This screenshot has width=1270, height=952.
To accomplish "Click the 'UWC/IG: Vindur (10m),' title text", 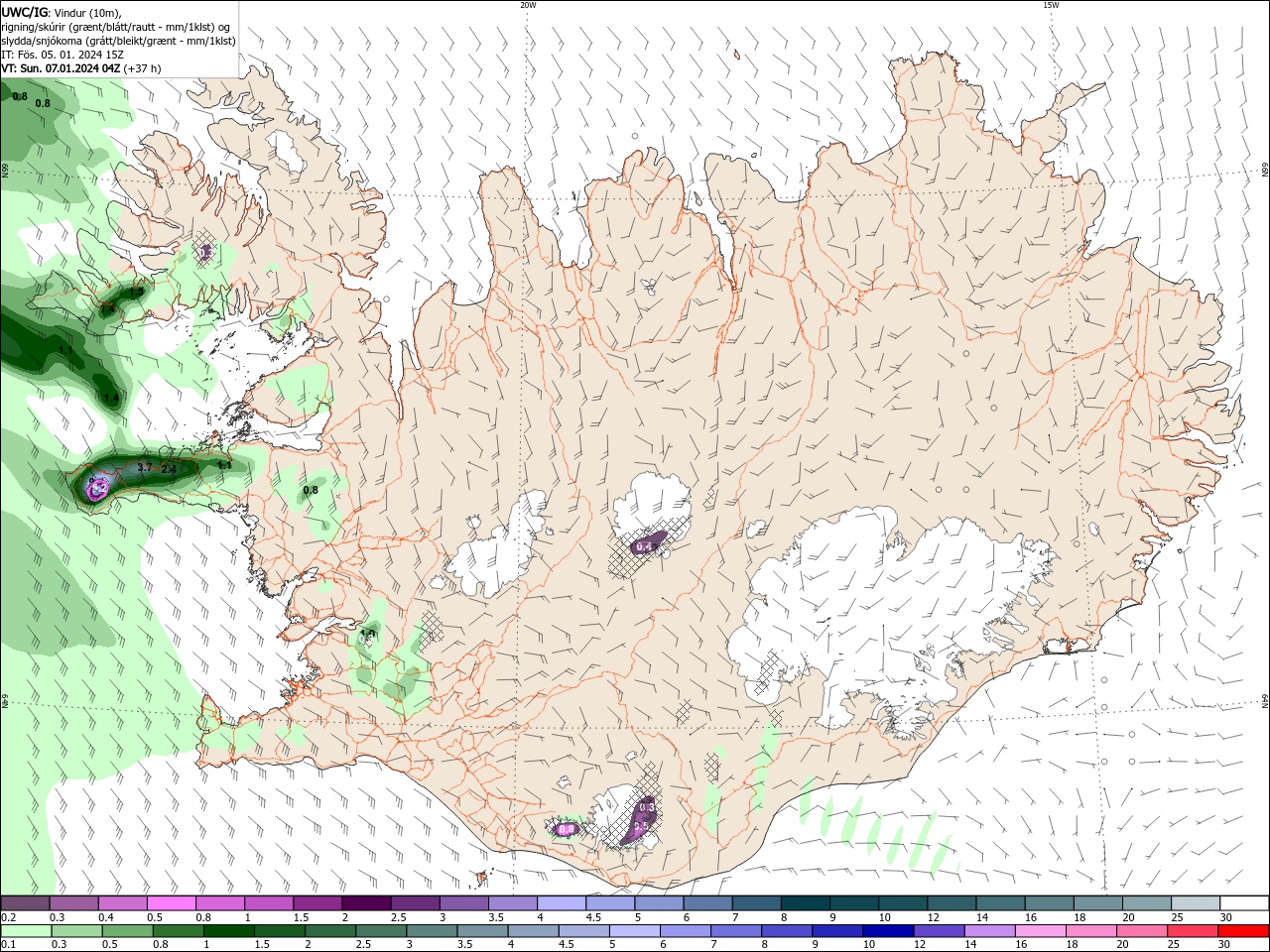I will coord(62,12).
